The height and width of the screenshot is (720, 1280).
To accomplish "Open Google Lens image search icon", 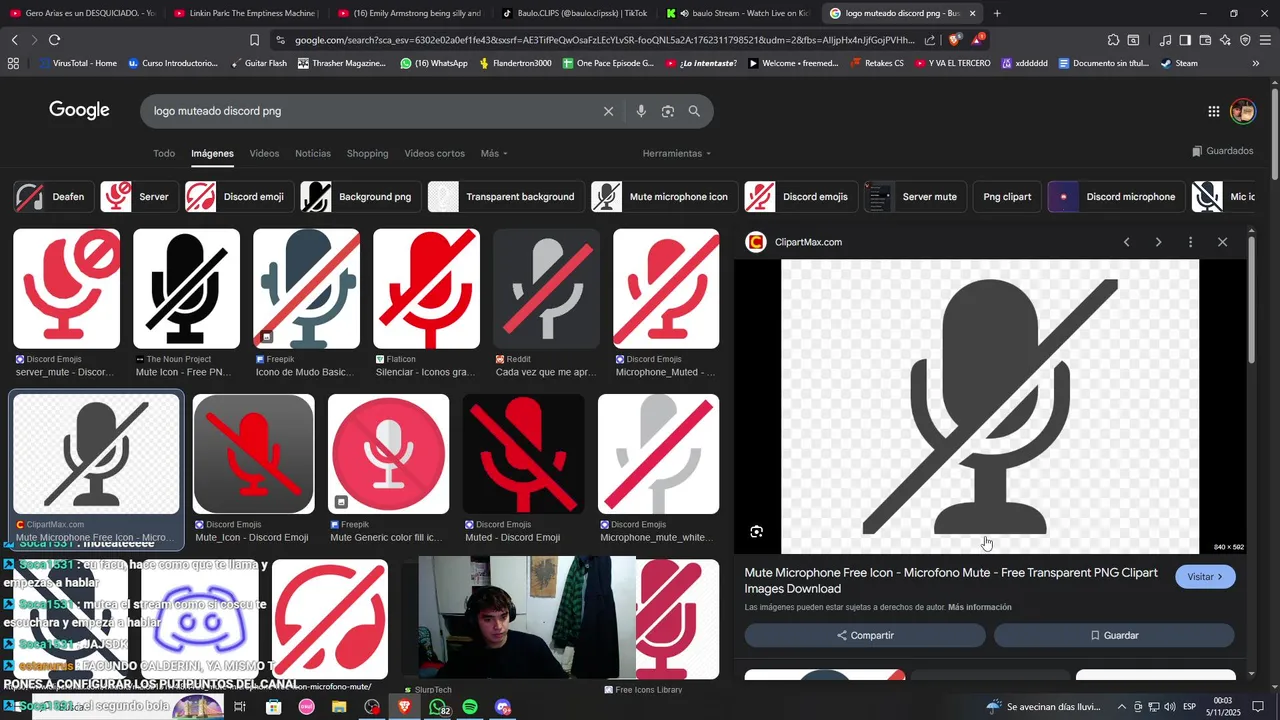I will [x=668, y=111].
